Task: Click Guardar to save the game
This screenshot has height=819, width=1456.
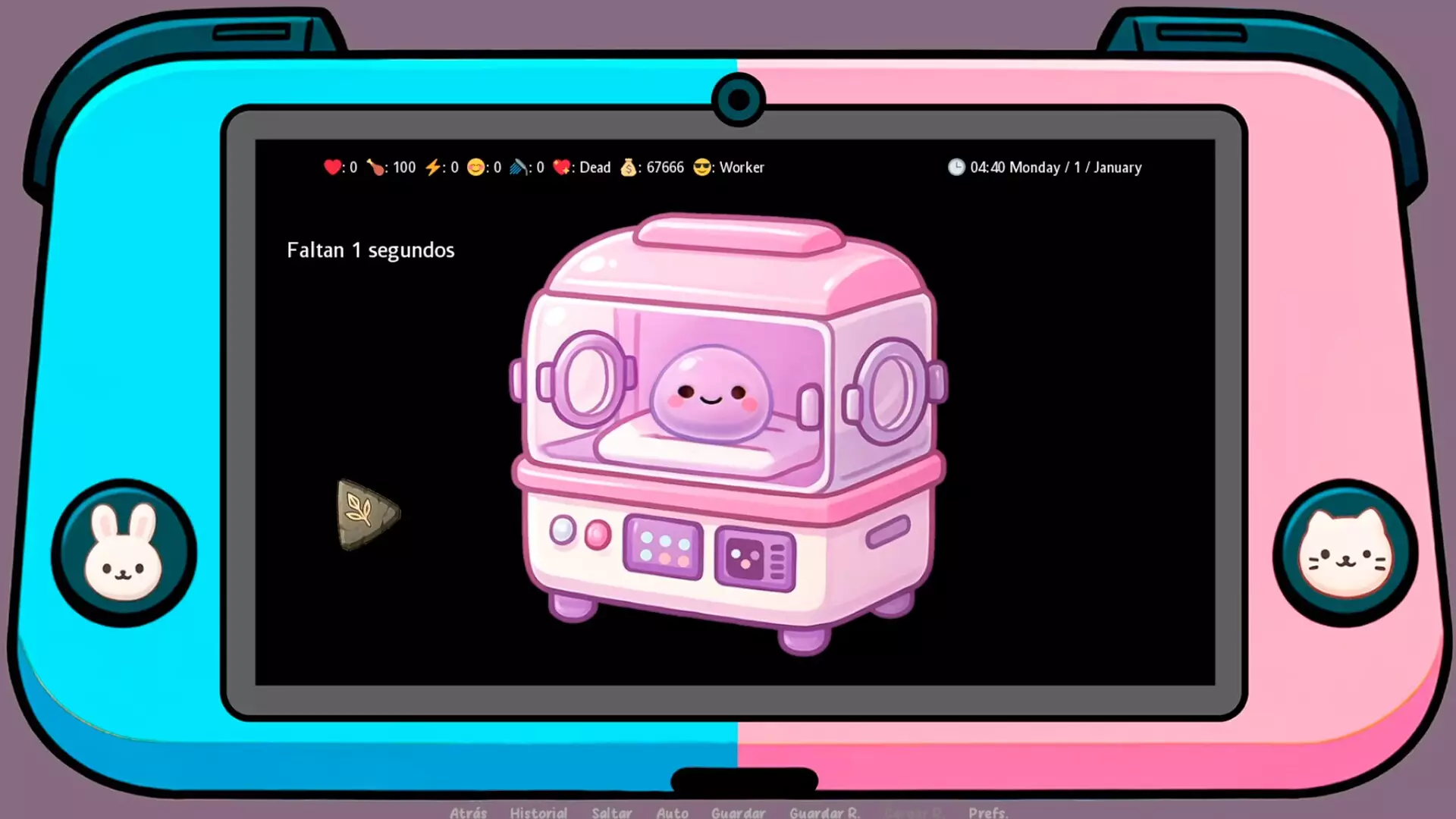Action: pos(738,812)
